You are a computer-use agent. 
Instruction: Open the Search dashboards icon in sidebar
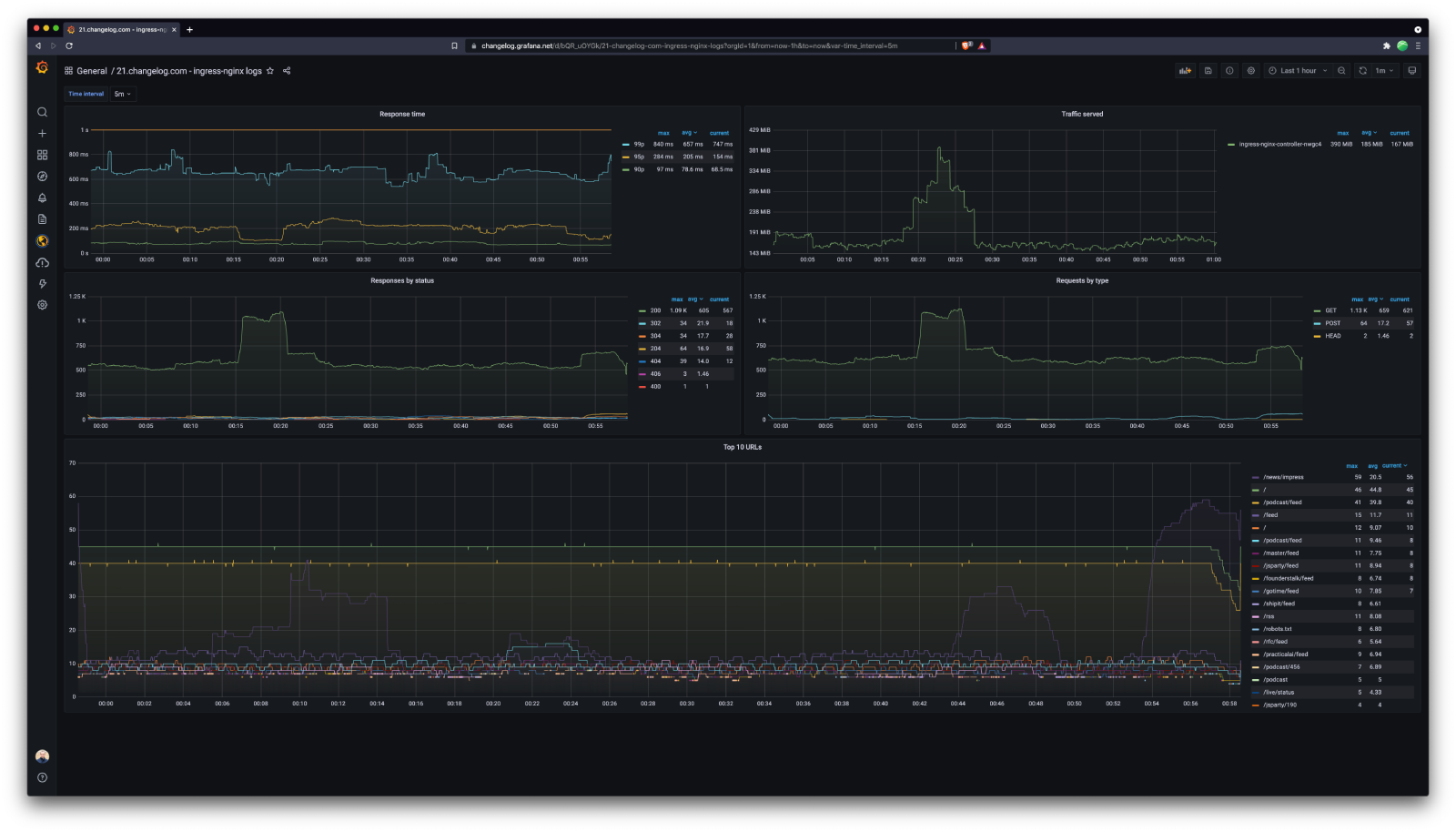42,111
